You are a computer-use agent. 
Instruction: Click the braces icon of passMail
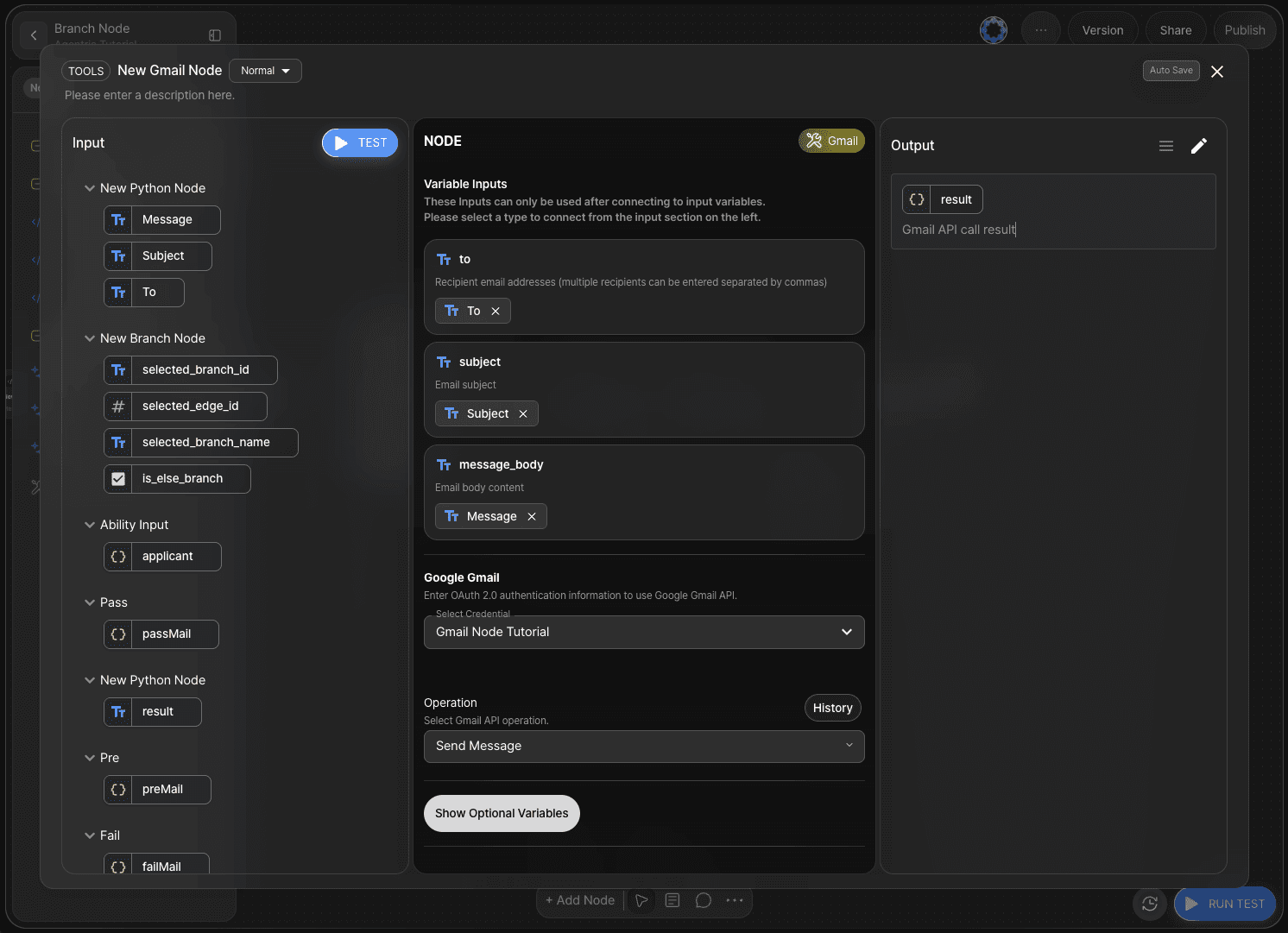(x=118, y=634)
